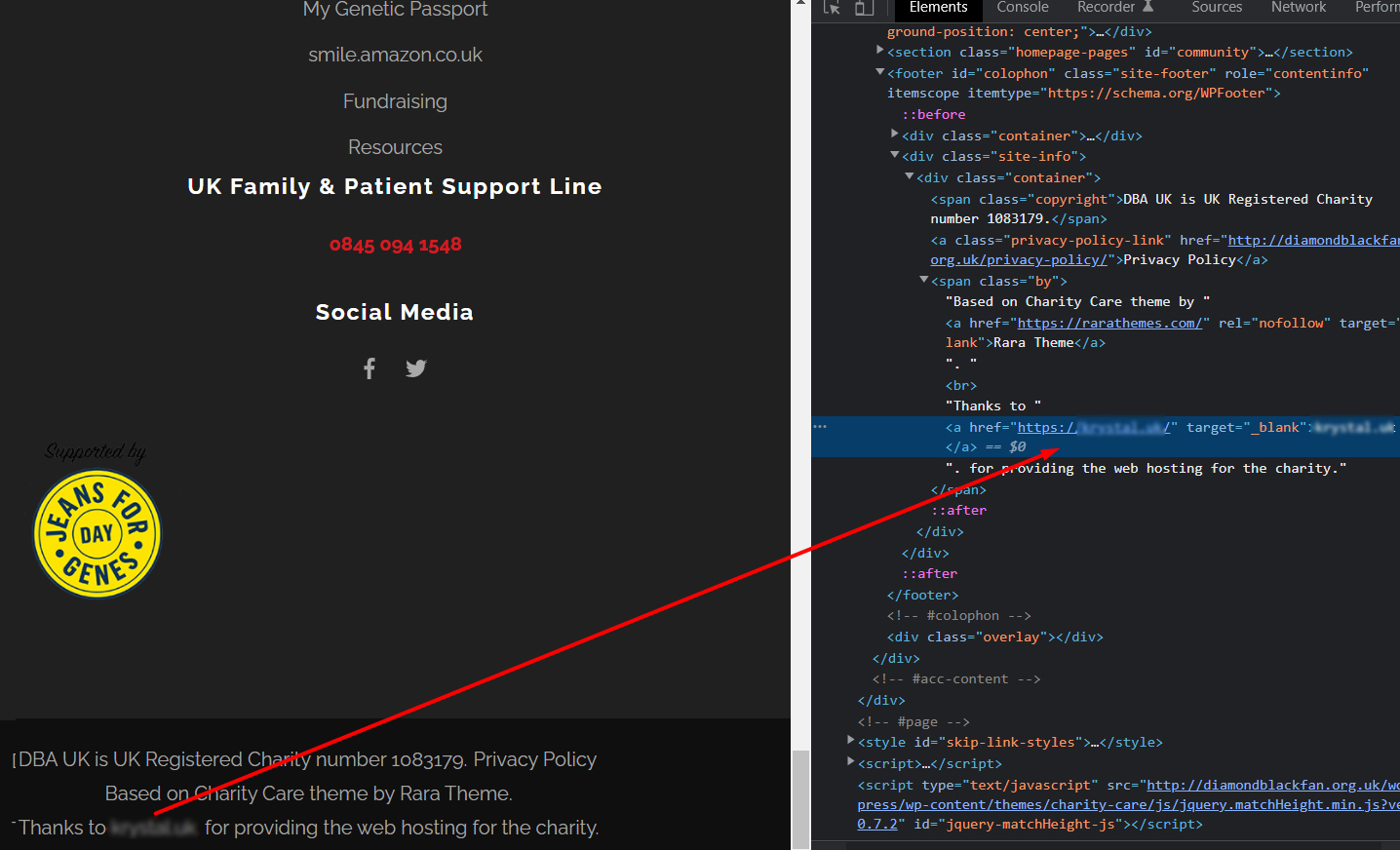Image resolution: width=1400 pixels, height=850 pixels.
Task: Select the "Thanks to" text node
Action: [993, 406]
